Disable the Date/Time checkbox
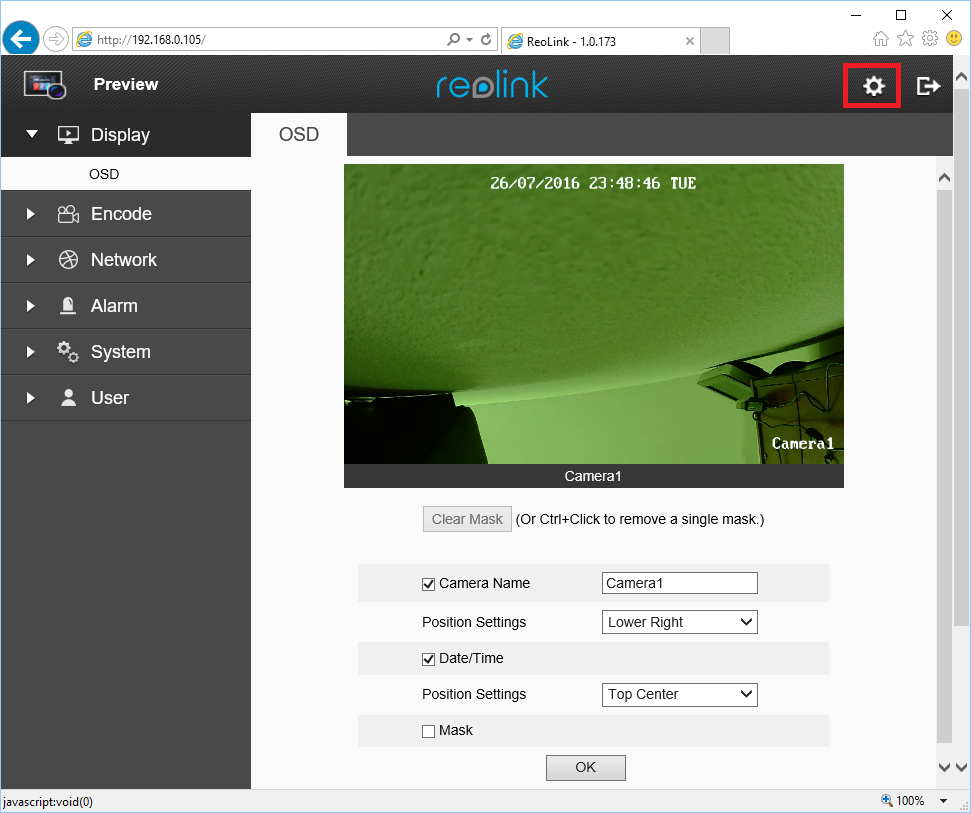 click(x=429, y=659)
